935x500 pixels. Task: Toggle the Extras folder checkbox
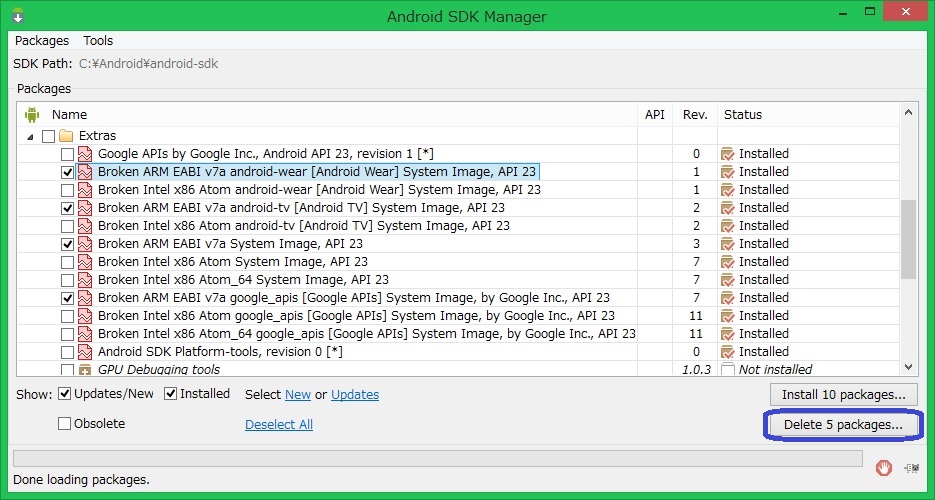[x=48, y=136]
